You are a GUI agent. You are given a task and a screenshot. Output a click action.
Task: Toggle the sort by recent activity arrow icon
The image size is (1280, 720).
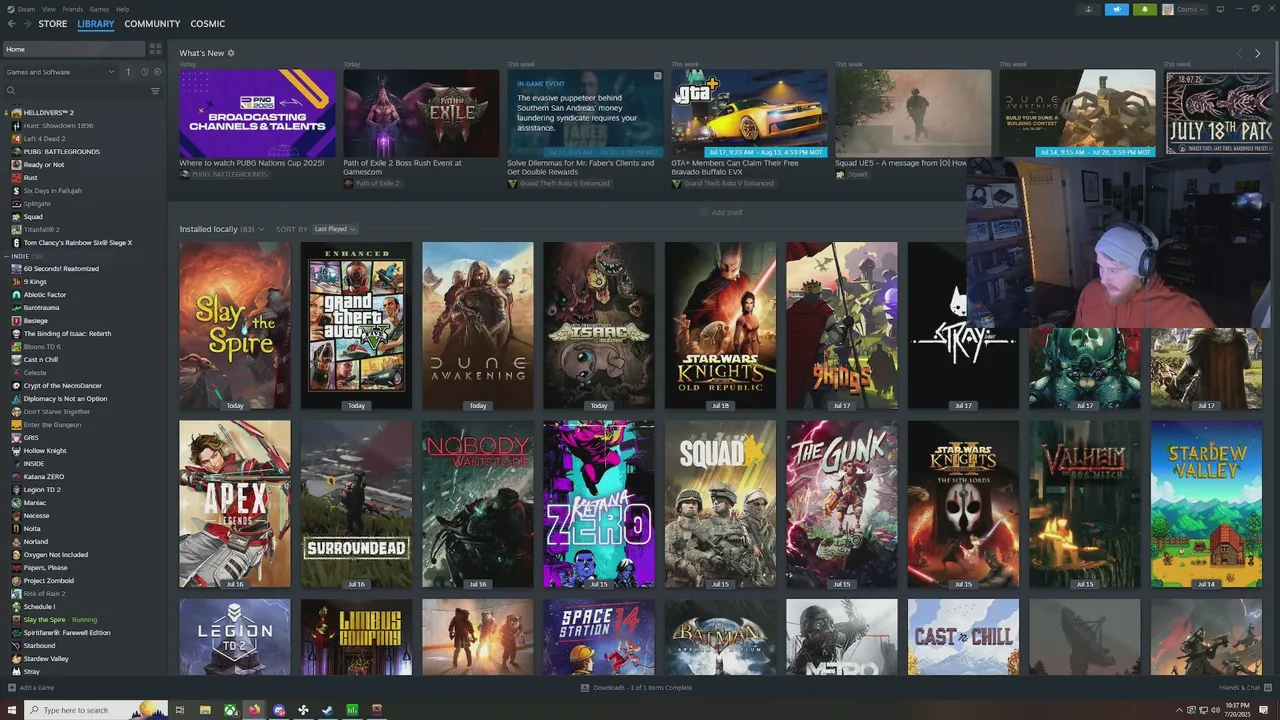(x=128, y=72)
